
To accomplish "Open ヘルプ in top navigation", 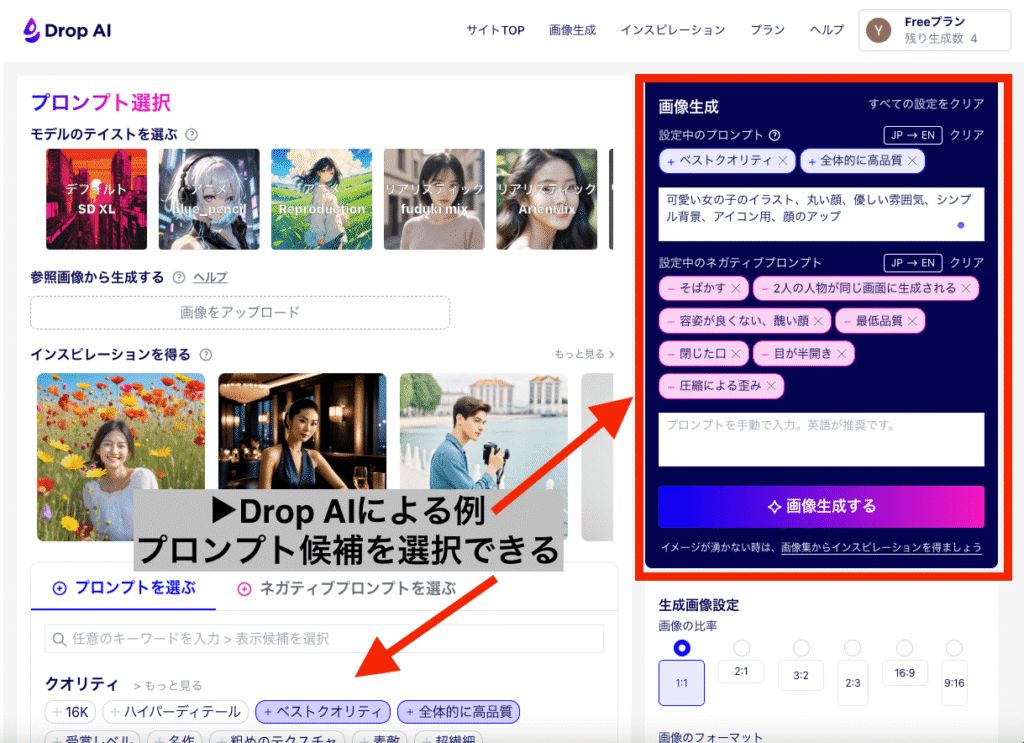I will [827, 30].
